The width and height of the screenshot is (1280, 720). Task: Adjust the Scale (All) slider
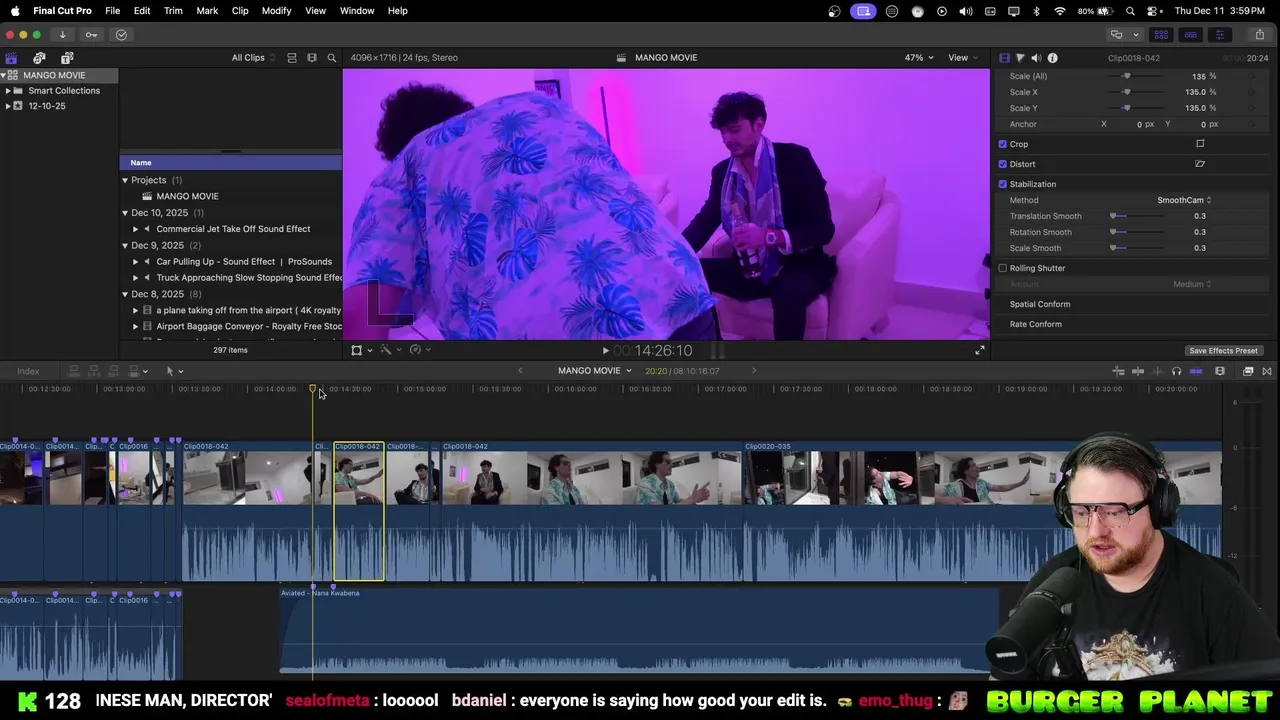click(1126, 76)
